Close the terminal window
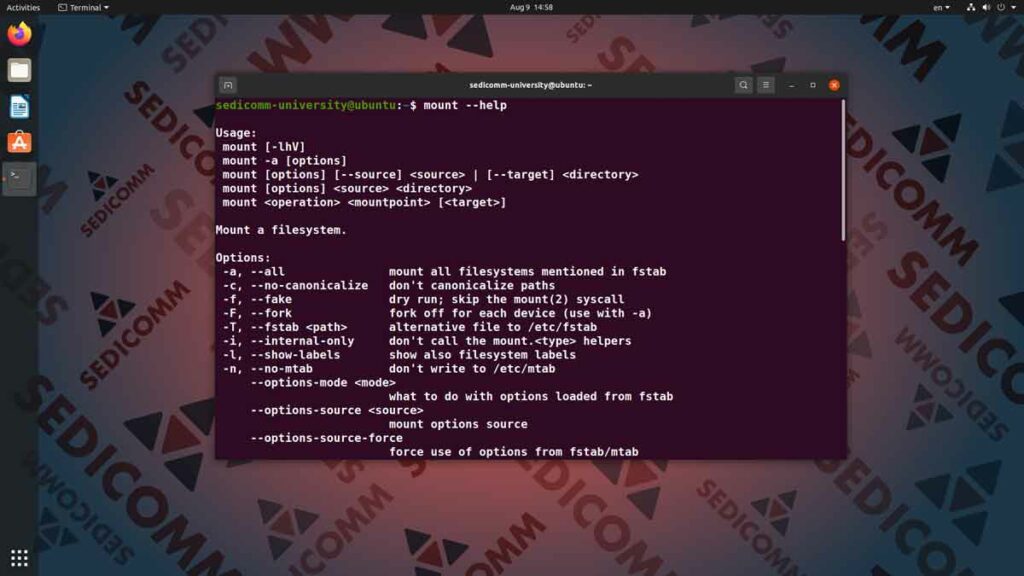1024x576 pixels. (834, 85)
